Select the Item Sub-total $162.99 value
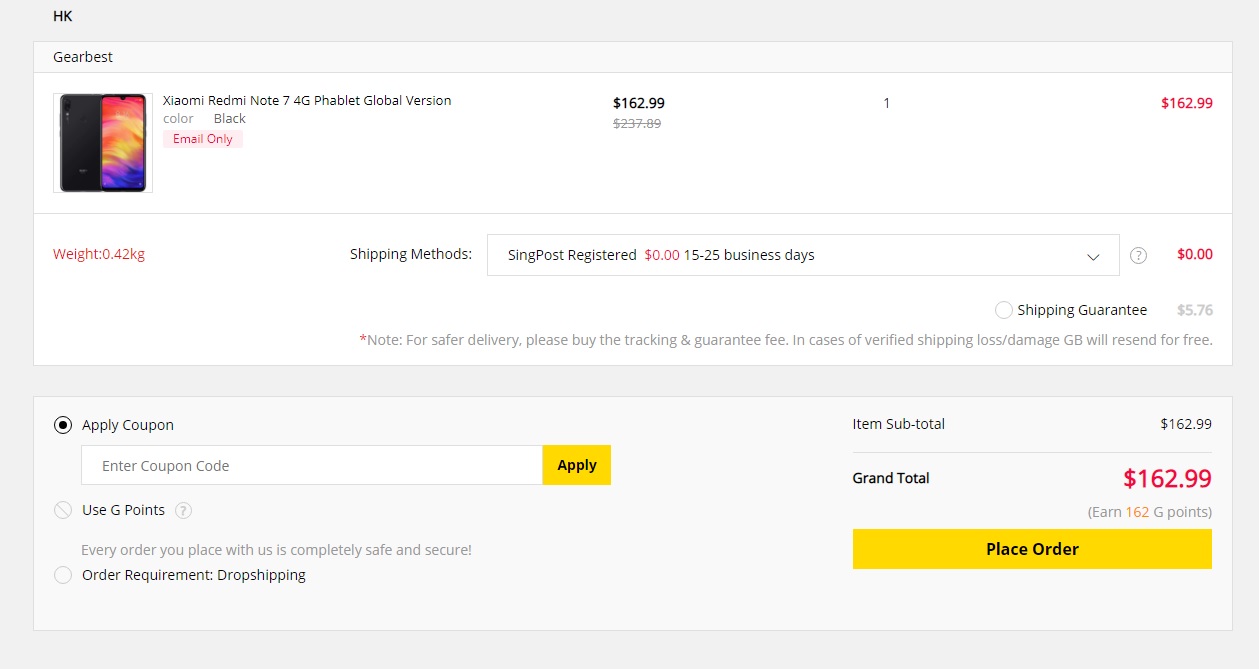Screen dimensions: 1259x669 click(x=1186, y=424)
